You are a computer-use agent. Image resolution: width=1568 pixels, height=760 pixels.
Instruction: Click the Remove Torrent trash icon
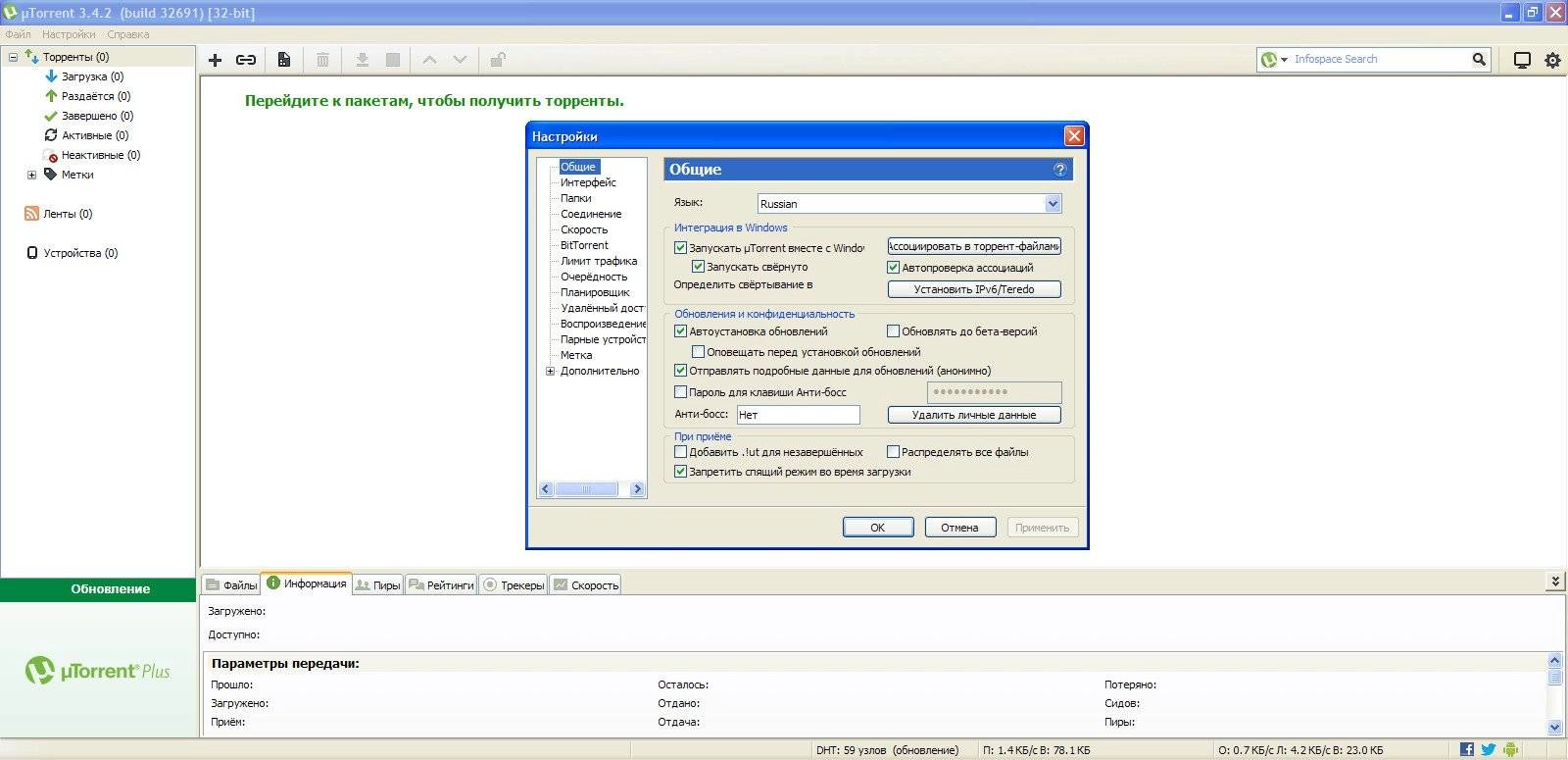click(322, 60)
